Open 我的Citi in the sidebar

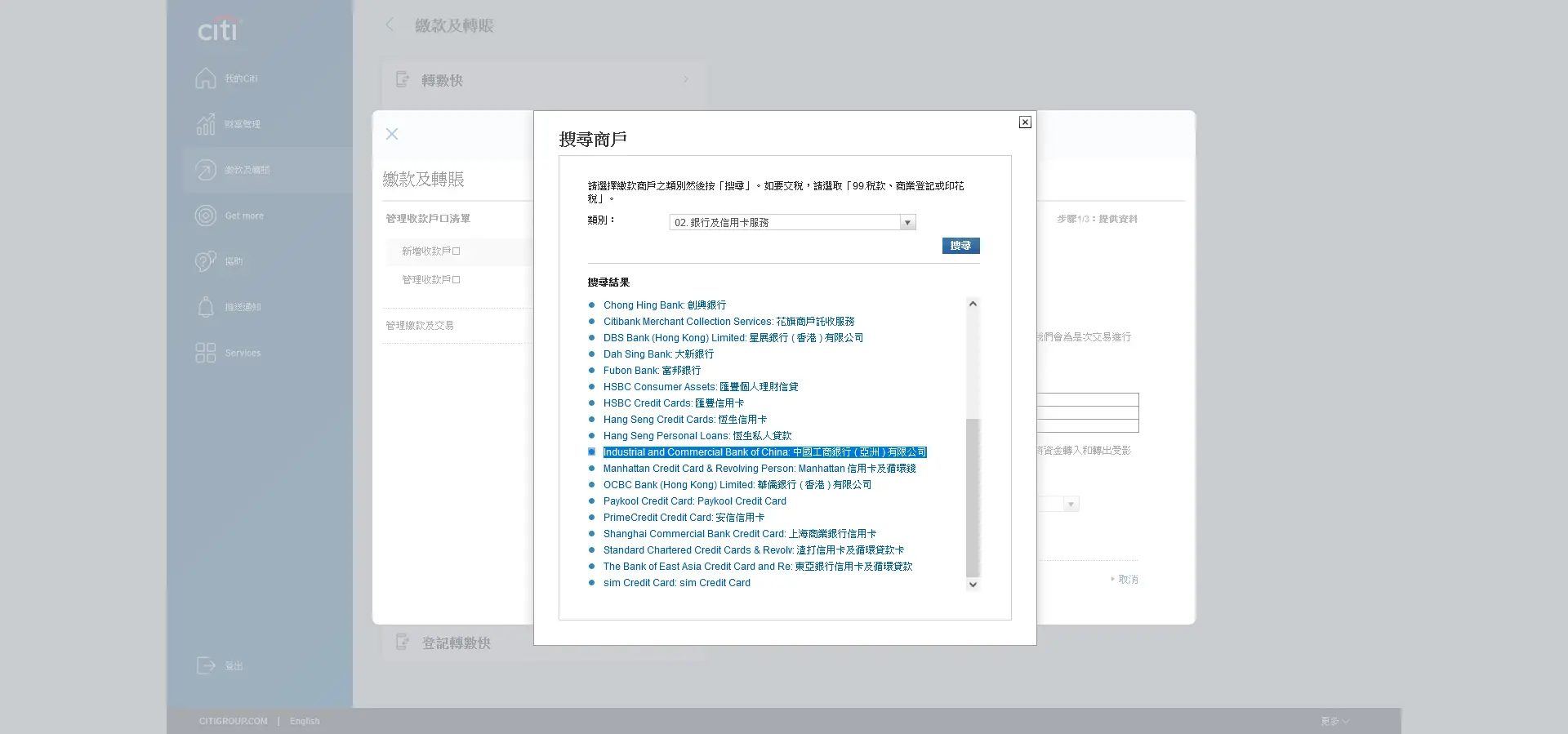tap(241, 79)
